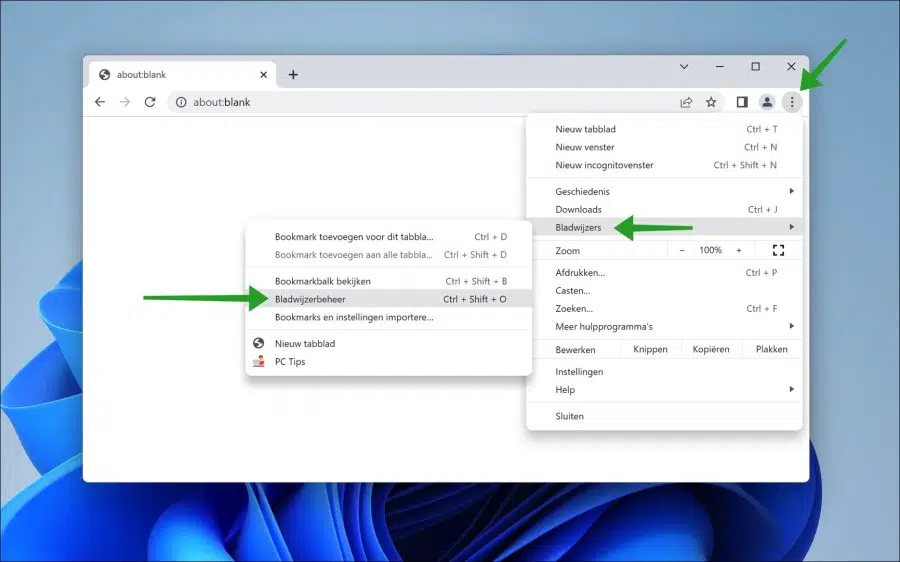The height and width of the screenshot is (562, 900).
Task: Choose Zoeken... in the menu
Action: (x=664, y=308)
